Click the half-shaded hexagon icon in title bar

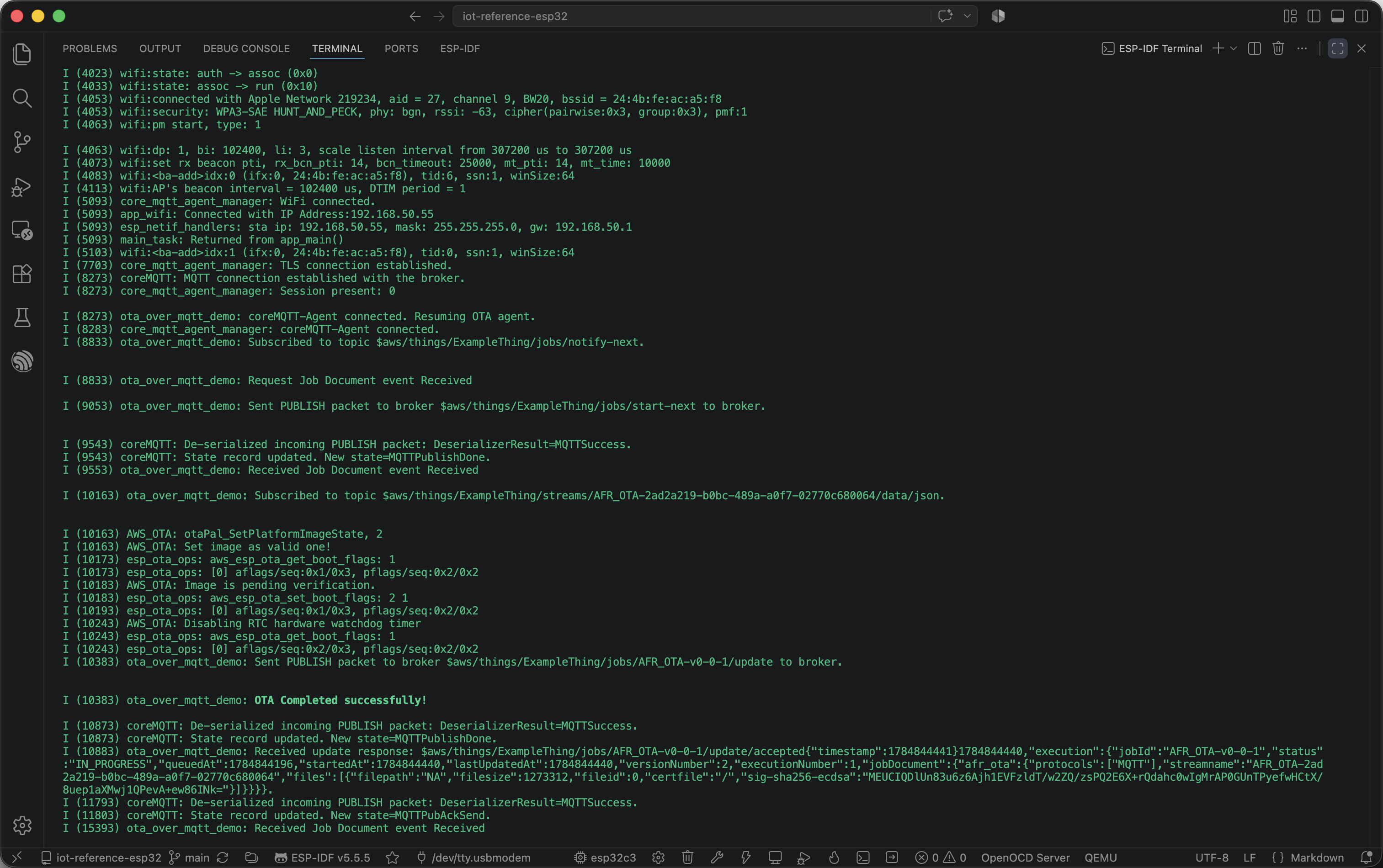click(x=998, y=16)
